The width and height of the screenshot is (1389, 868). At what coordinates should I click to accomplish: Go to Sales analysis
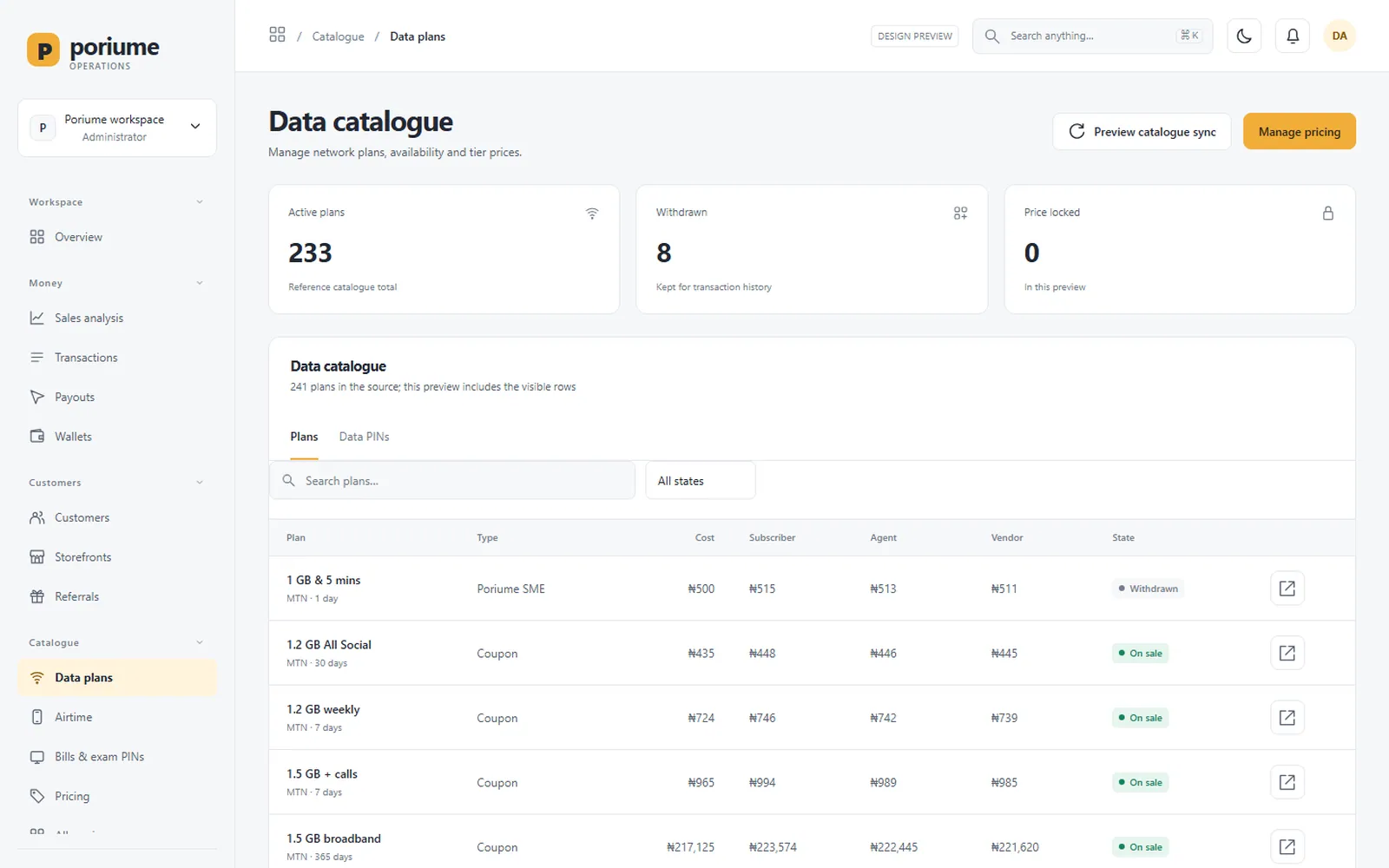click(117, 318)
